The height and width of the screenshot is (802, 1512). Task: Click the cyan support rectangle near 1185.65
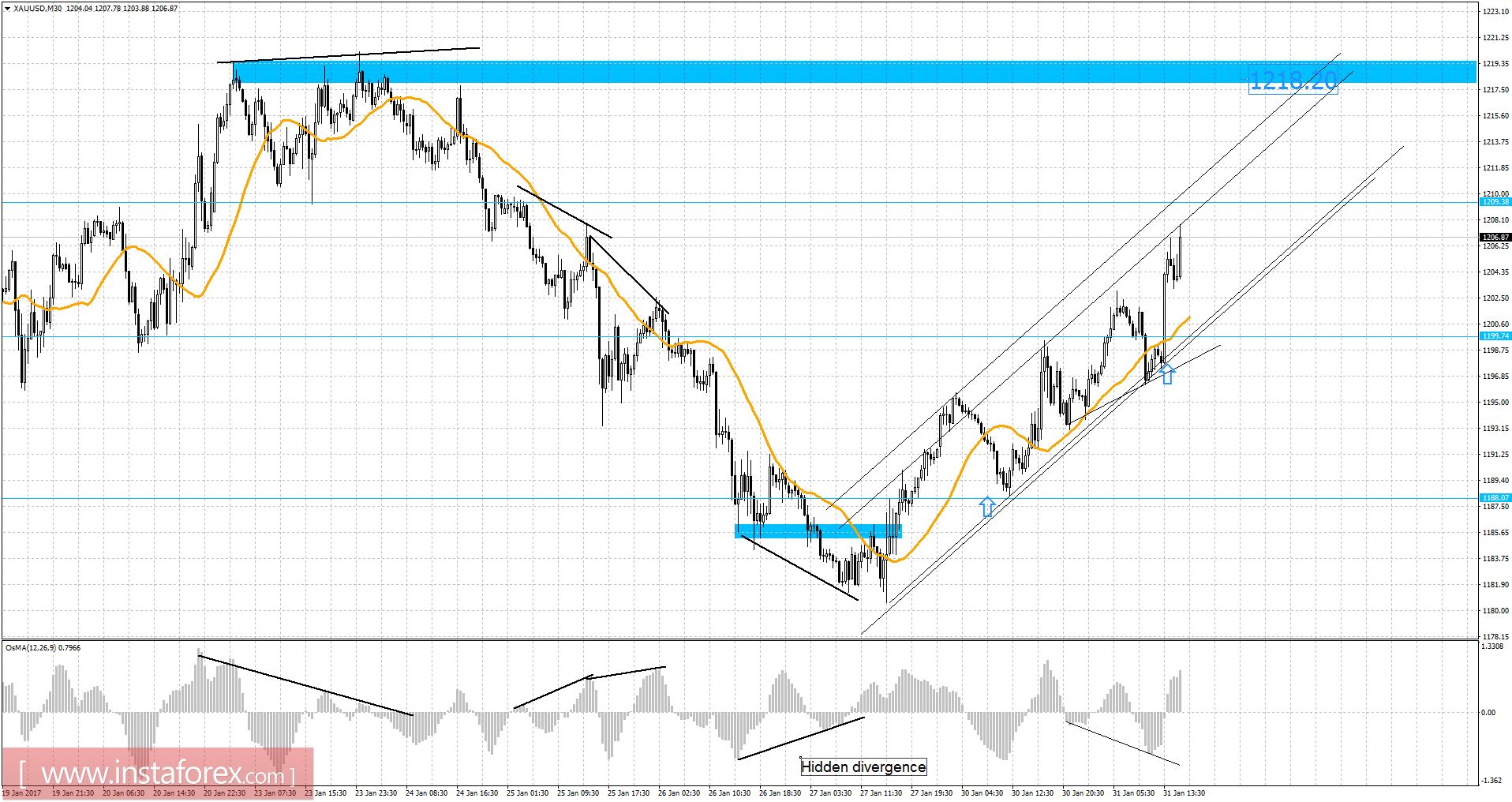818,530
